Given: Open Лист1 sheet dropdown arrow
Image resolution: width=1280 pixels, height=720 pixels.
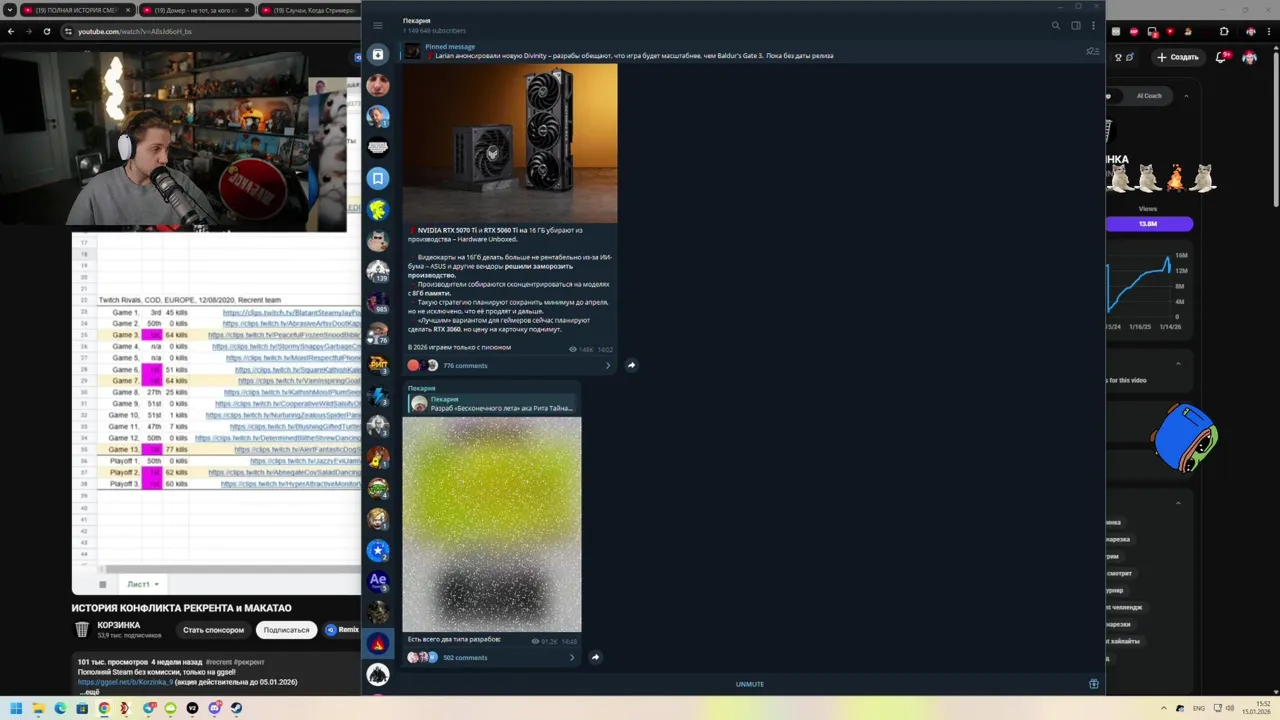Looking at the screenshot, I should coord(156,584).
